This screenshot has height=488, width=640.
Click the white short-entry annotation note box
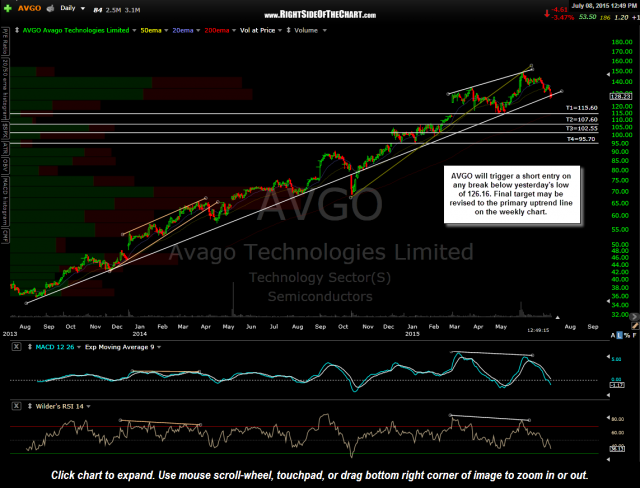pos(512,194)
